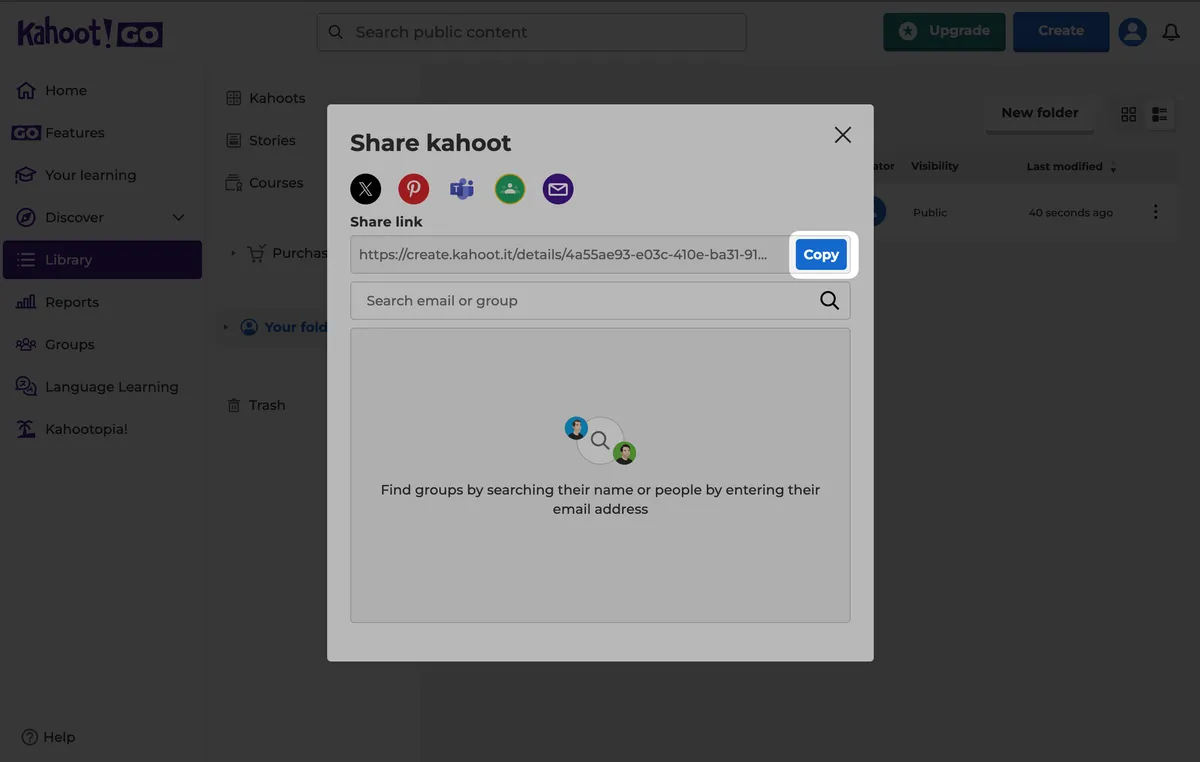
Task: Switch to grid view
Action: pos(1129,114)
